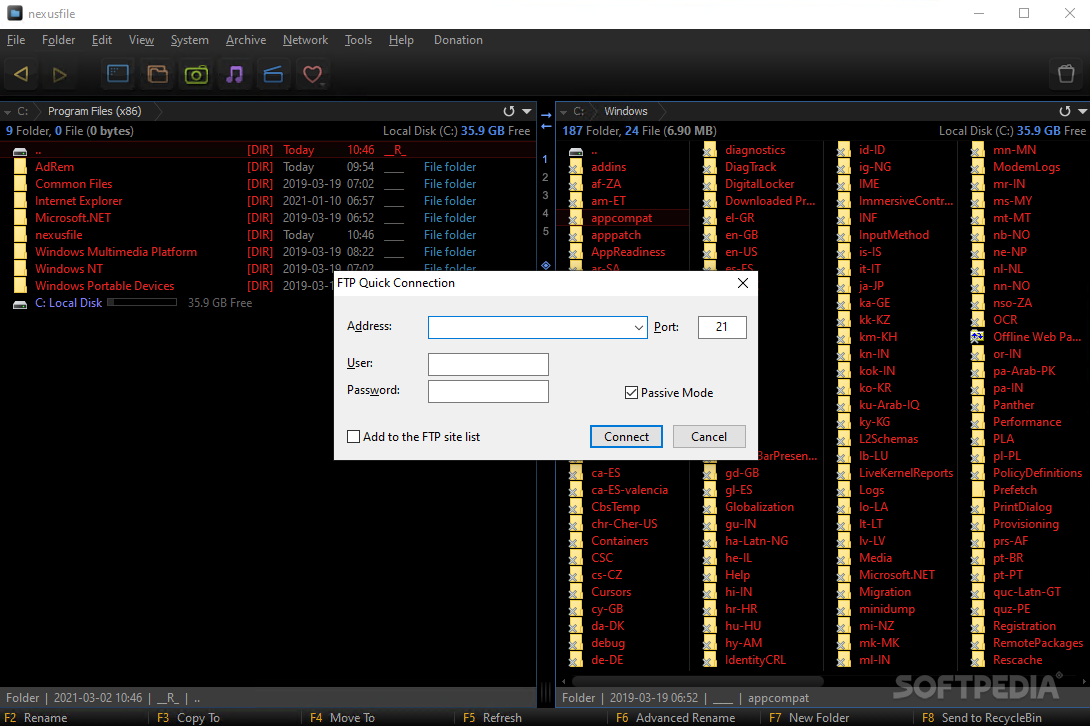This screenshot has width=1090, height=726.
Task: Click tab number 3 on center divider
Action: 545,195
